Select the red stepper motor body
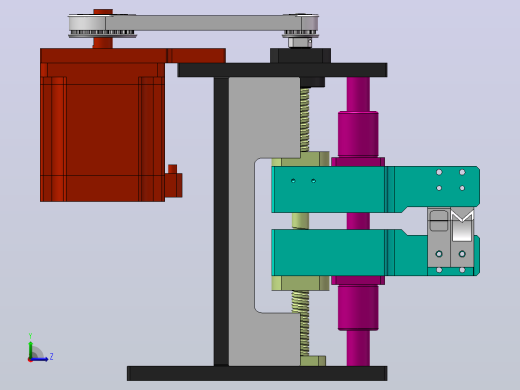This screenshot has height=390, width=520. coord(103,132)
